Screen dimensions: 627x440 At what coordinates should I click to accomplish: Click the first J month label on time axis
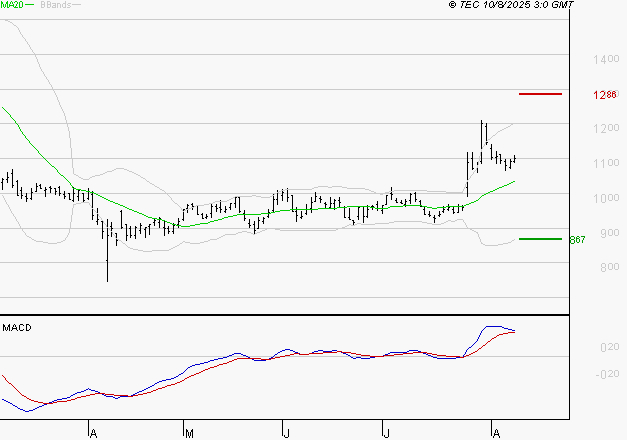[286, 434]
